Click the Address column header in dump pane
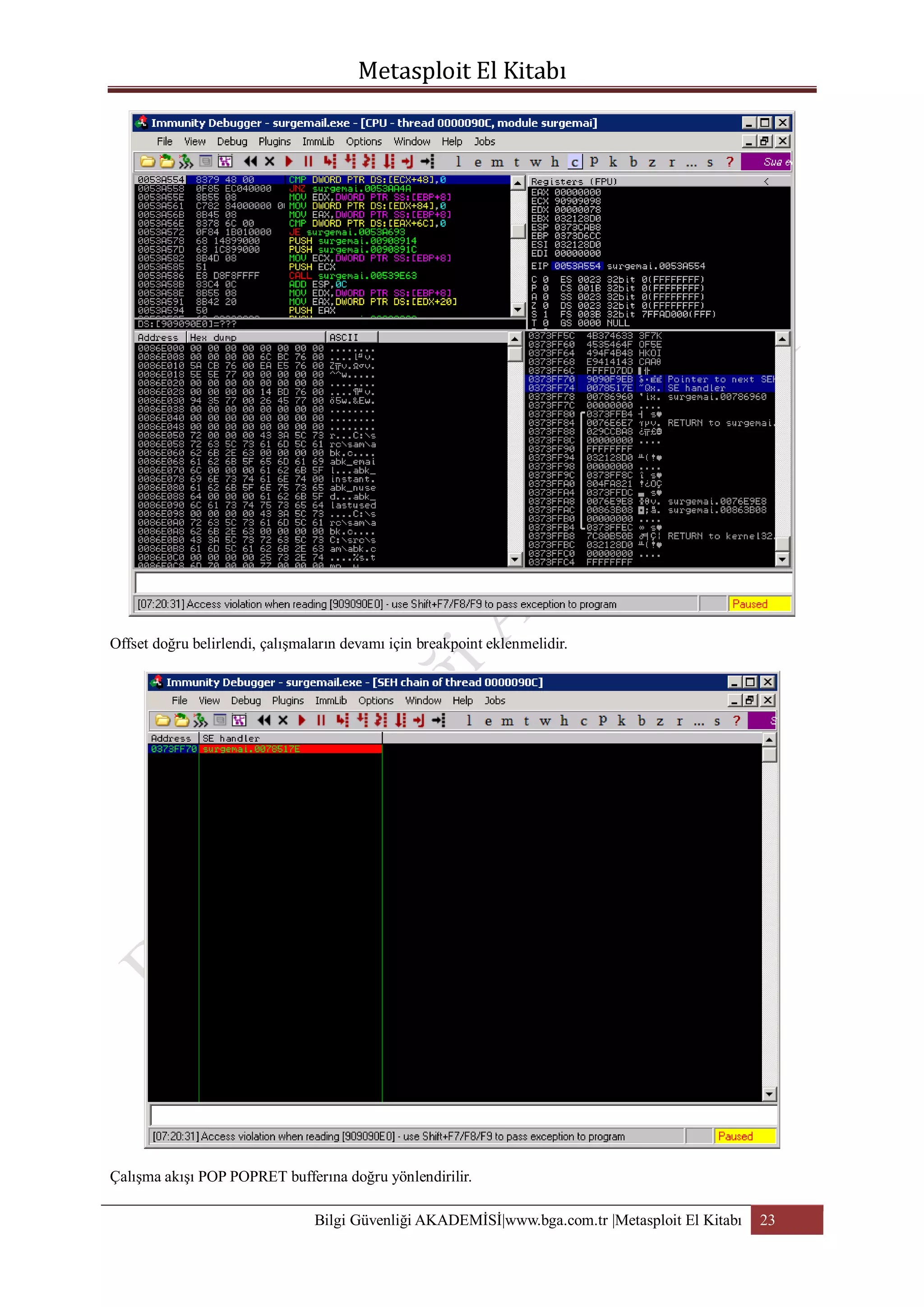 [161, 337]
